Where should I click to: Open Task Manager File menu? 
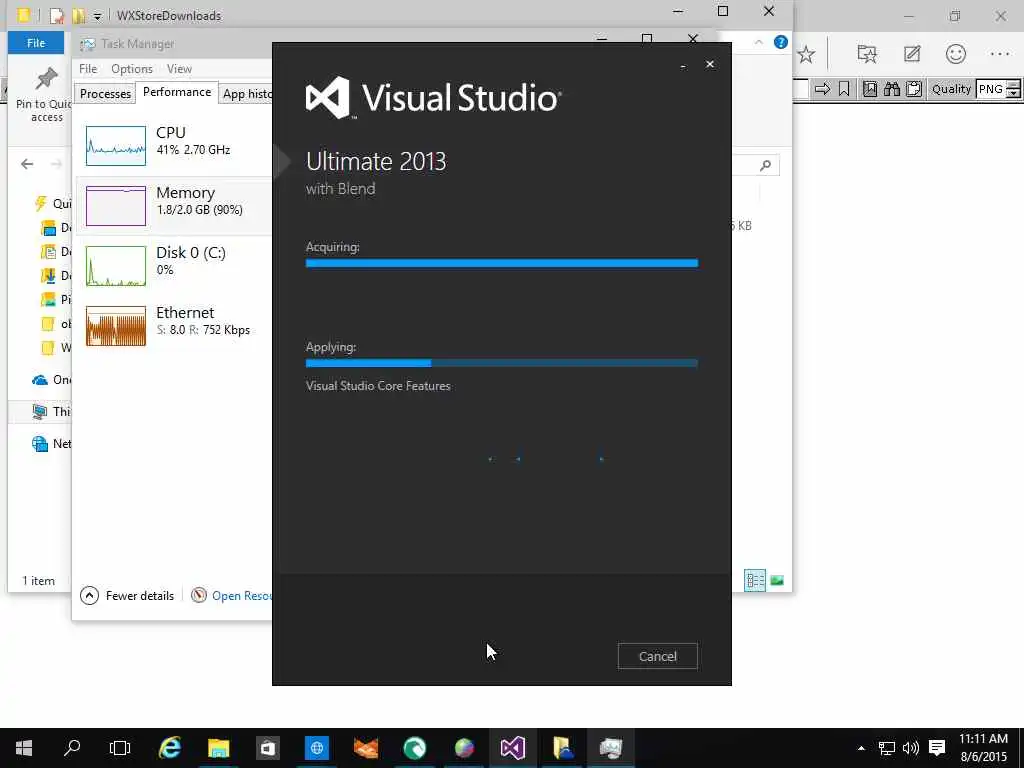[88, 69]
